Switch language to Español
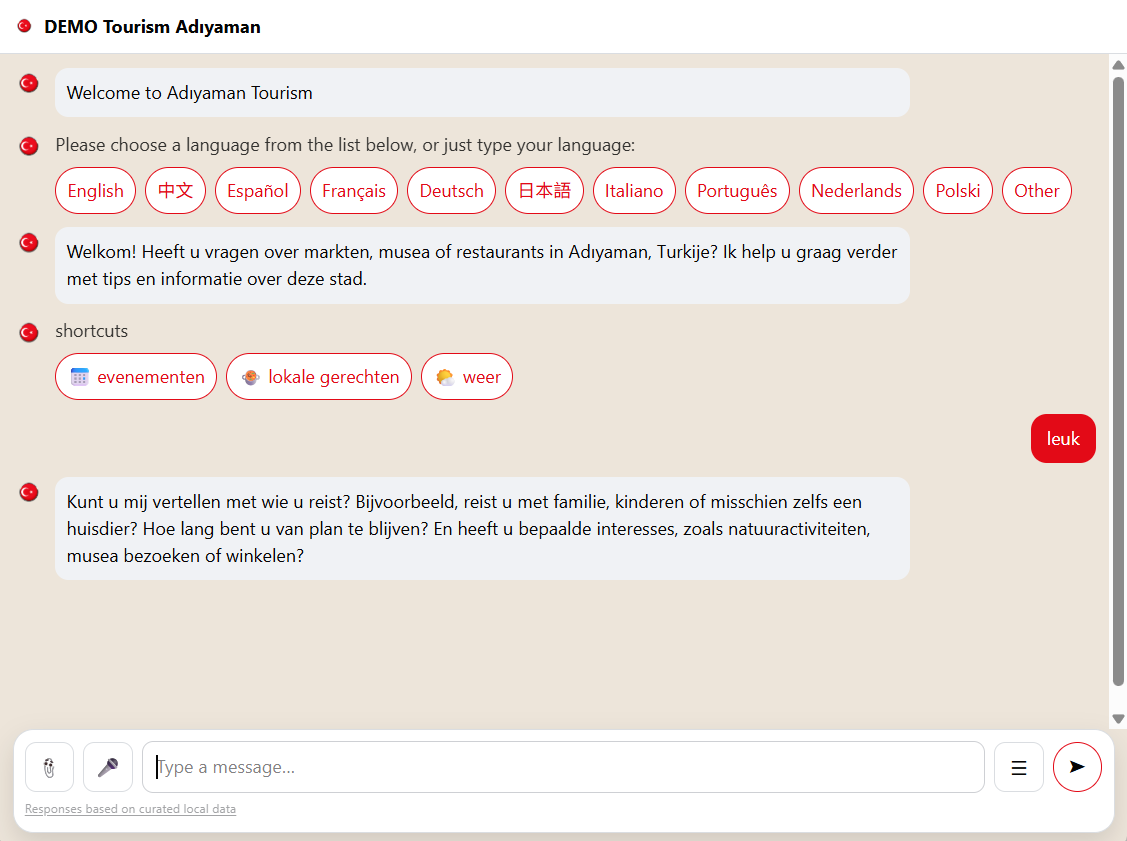Image resolution: width=1127 pixels, height=841 pixels. (258, 191)
